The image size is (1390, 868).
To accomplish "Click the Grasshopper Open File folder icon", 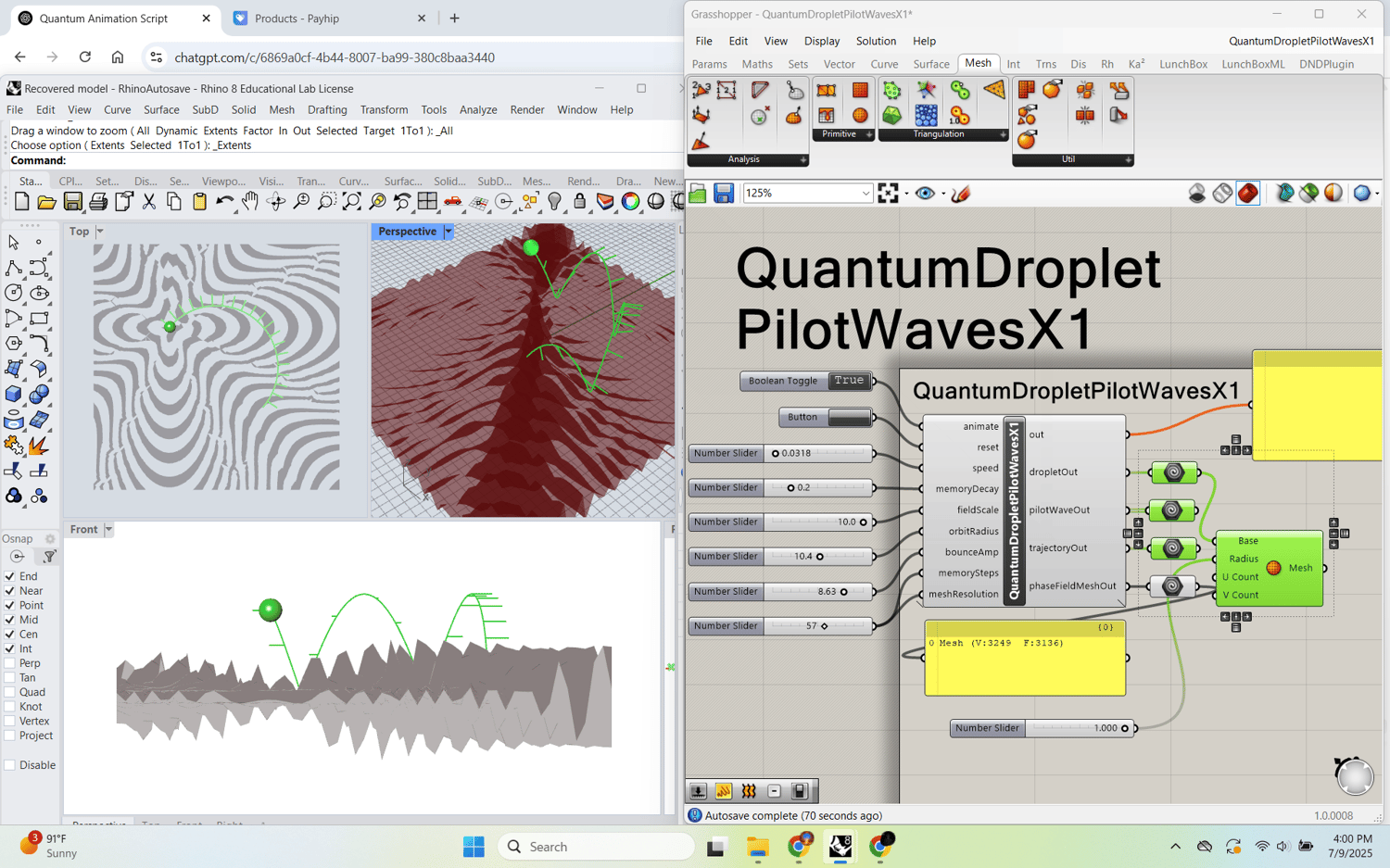I will coord(698,193).
